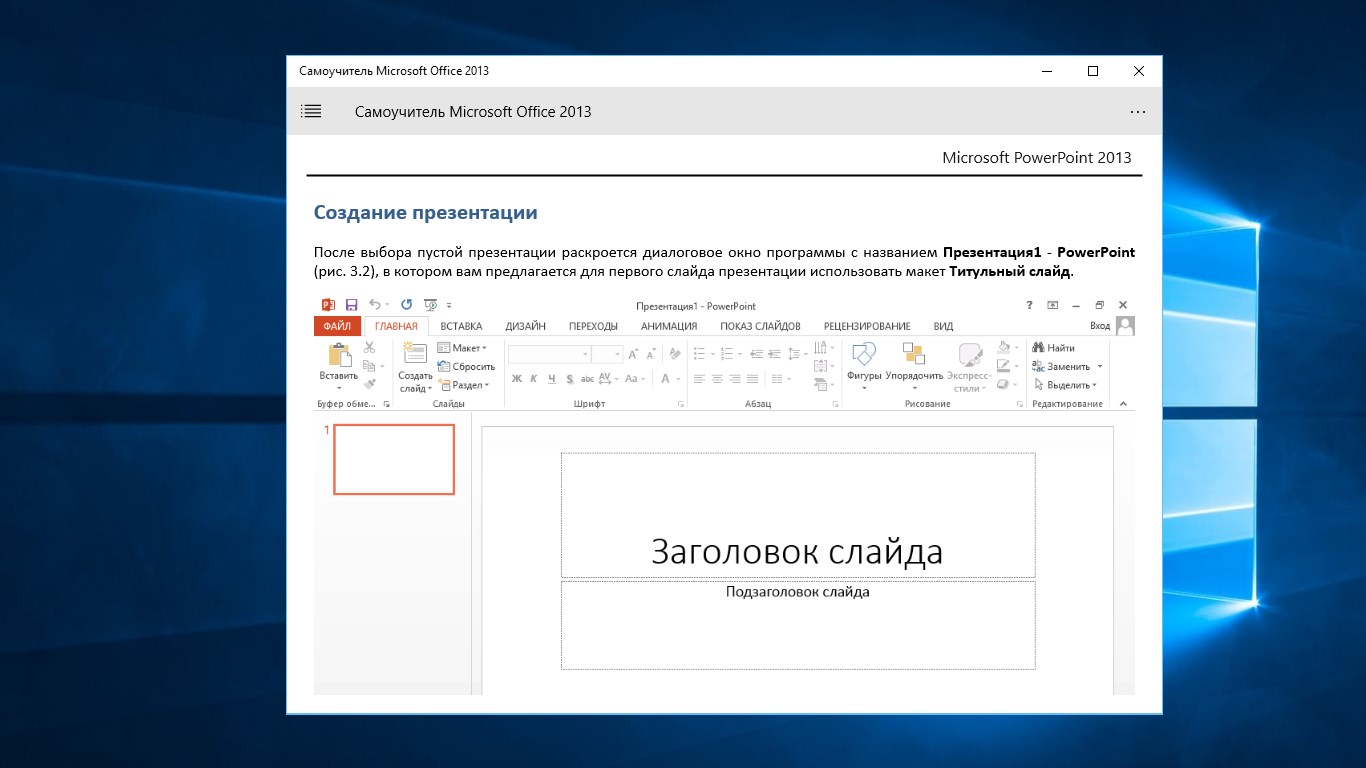Expand the quick access toolbar customize arrow
The width and height of the screenshot is (1366, 768).
[450, 305]
